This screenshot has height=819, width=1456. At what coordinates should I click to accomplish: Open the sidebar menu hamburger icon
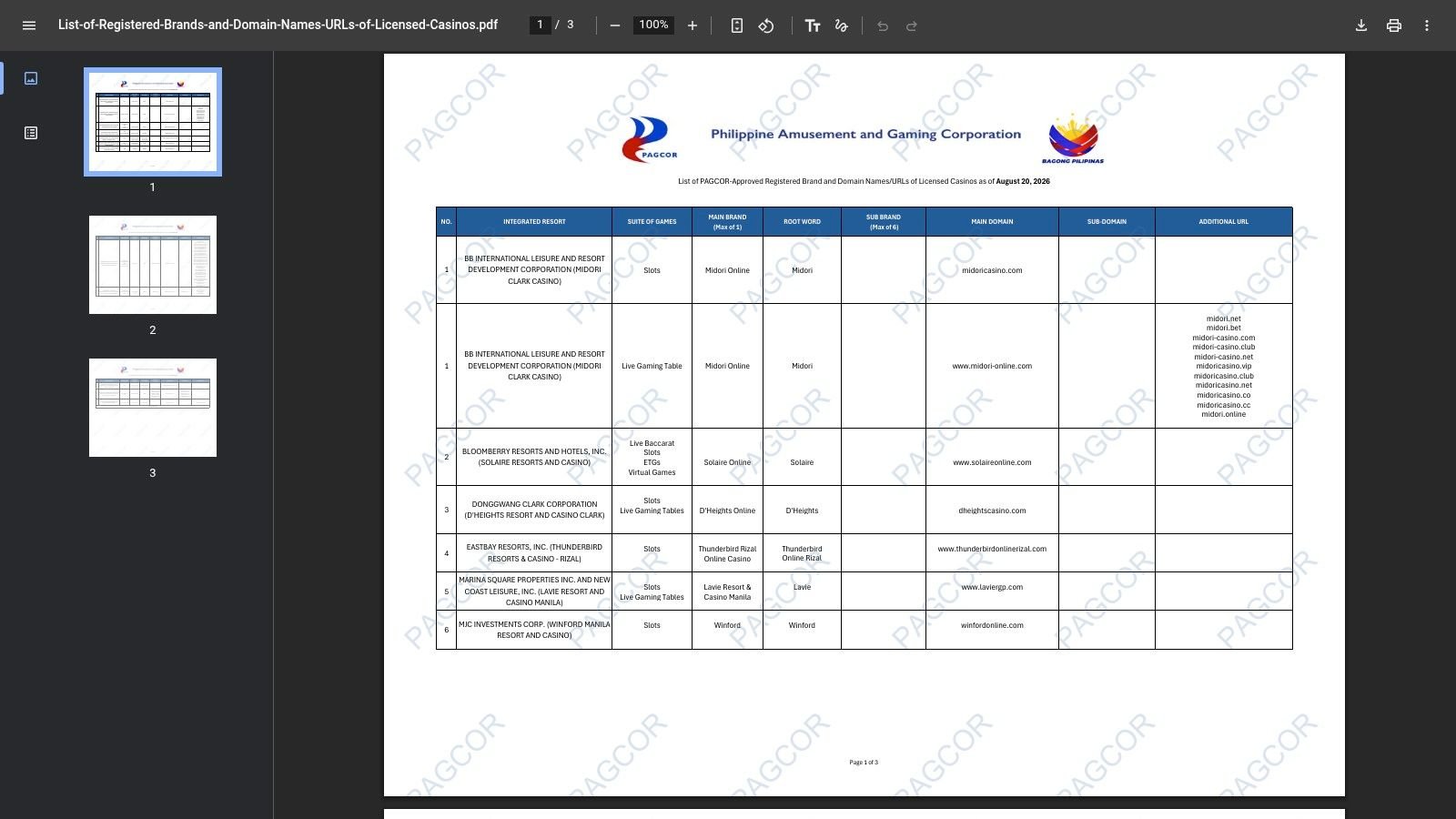coord(29,25)
